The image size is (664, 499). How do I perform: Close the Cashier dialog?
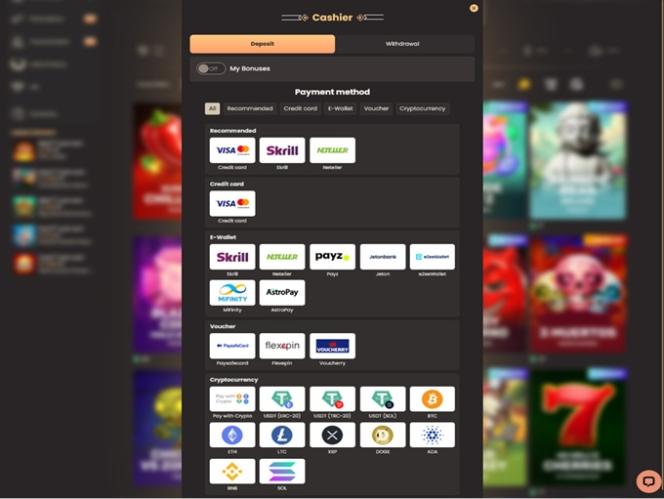(x=474, y=8)
